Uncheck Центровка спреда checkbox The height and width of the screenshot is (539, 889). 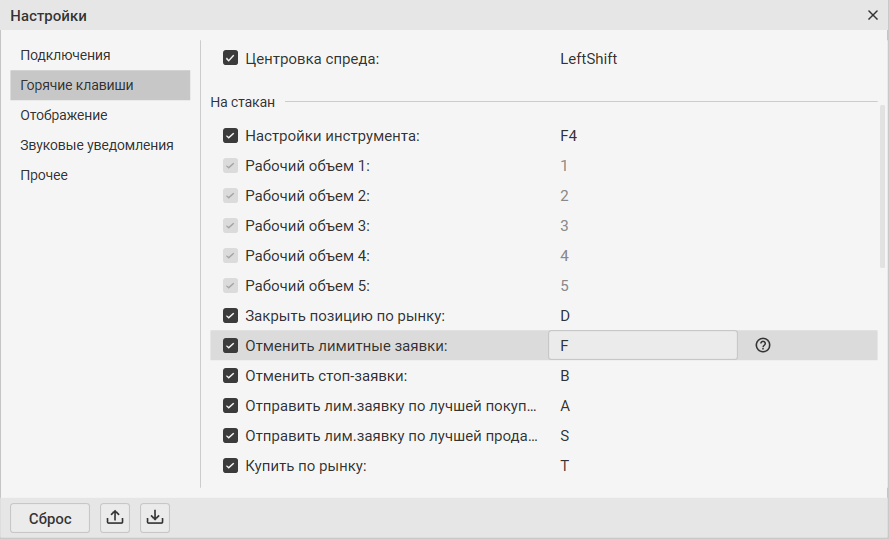click(230, 58)
